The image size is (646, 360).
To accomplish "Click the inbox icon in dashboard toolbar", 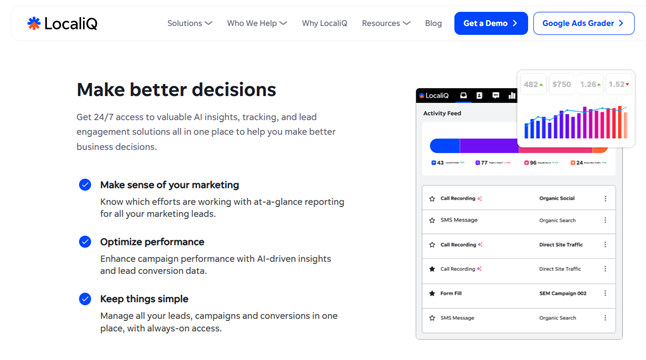I will pos(463,96).
